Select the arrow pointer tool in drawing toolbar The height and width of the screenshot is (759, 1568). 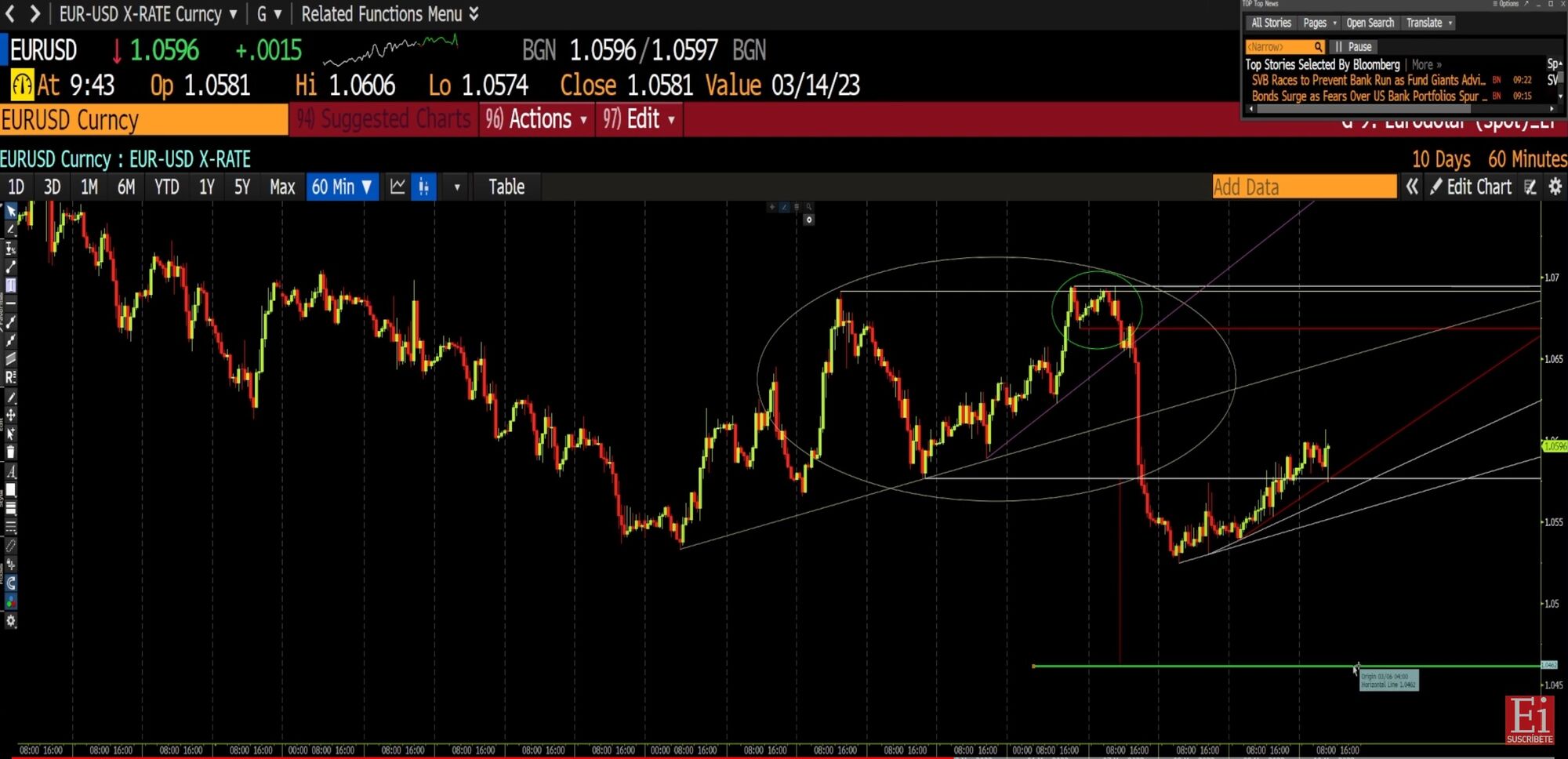point(11,212)
